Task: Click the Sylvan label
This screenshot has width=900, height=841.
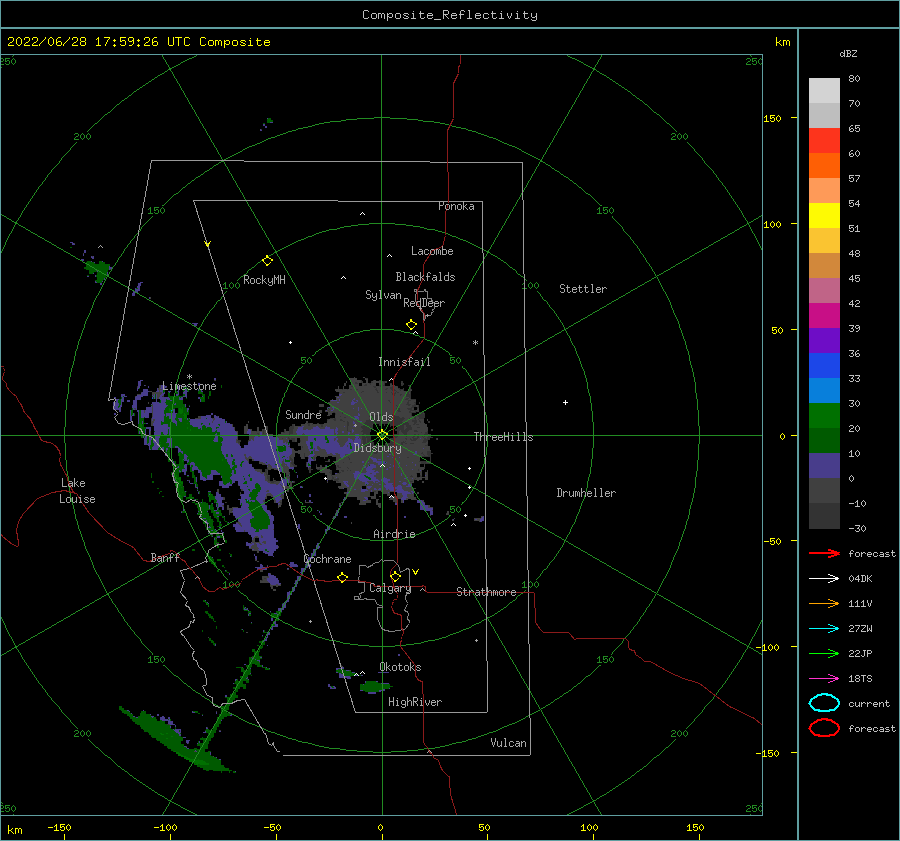Action: point(383,295)
